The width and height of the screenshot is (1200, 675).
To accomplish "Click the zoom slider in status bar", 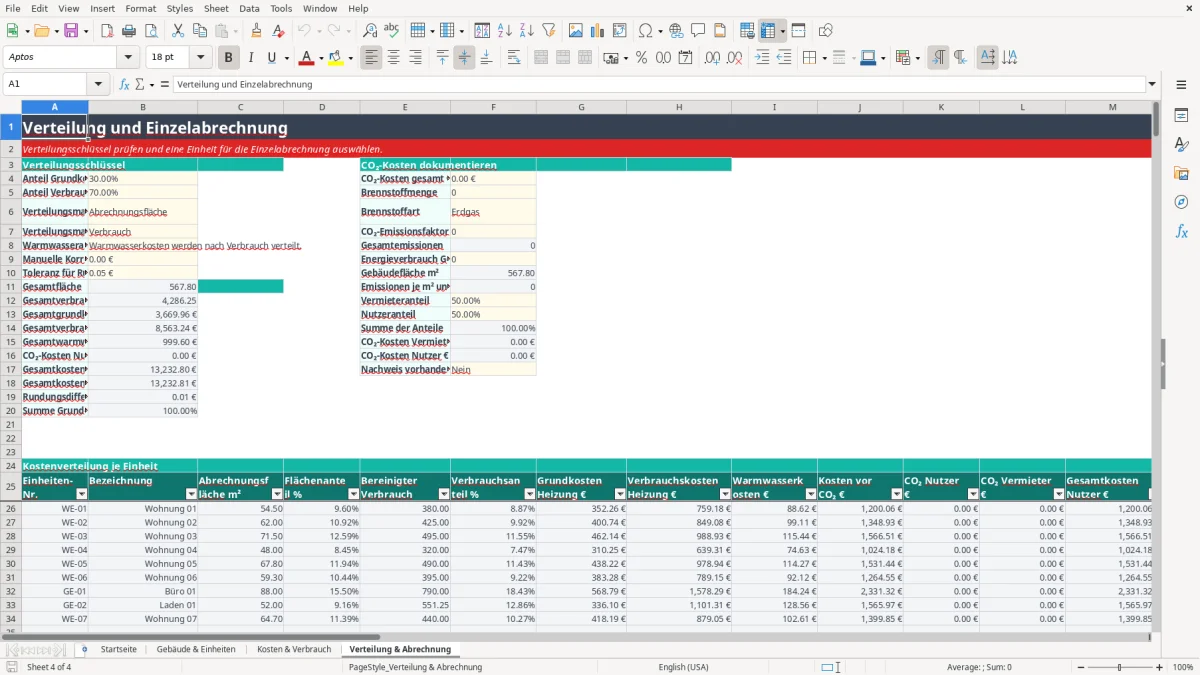I will tap(1118, 667).
